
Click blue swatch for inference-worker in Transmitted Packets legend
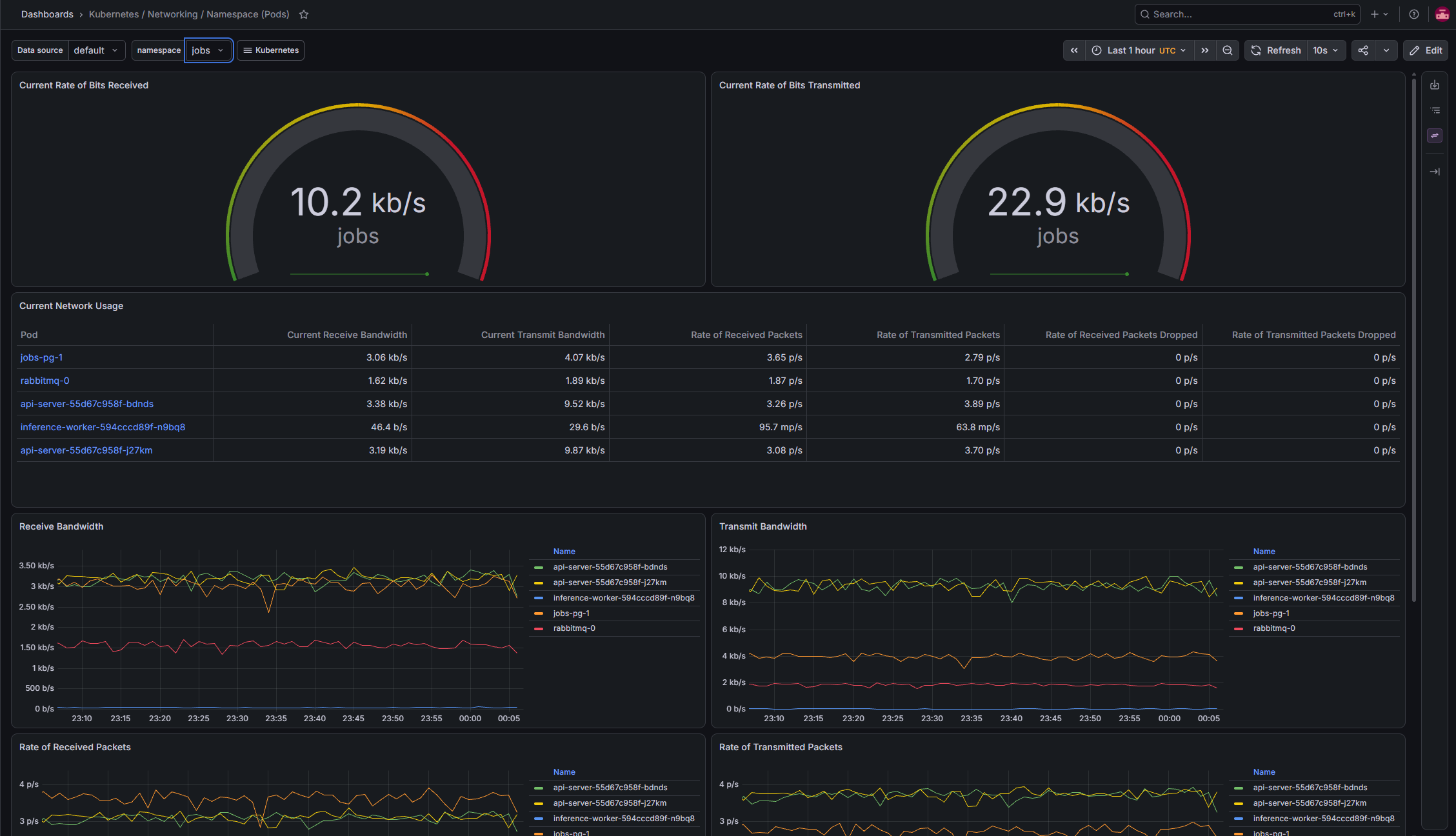click(1239, 819)
